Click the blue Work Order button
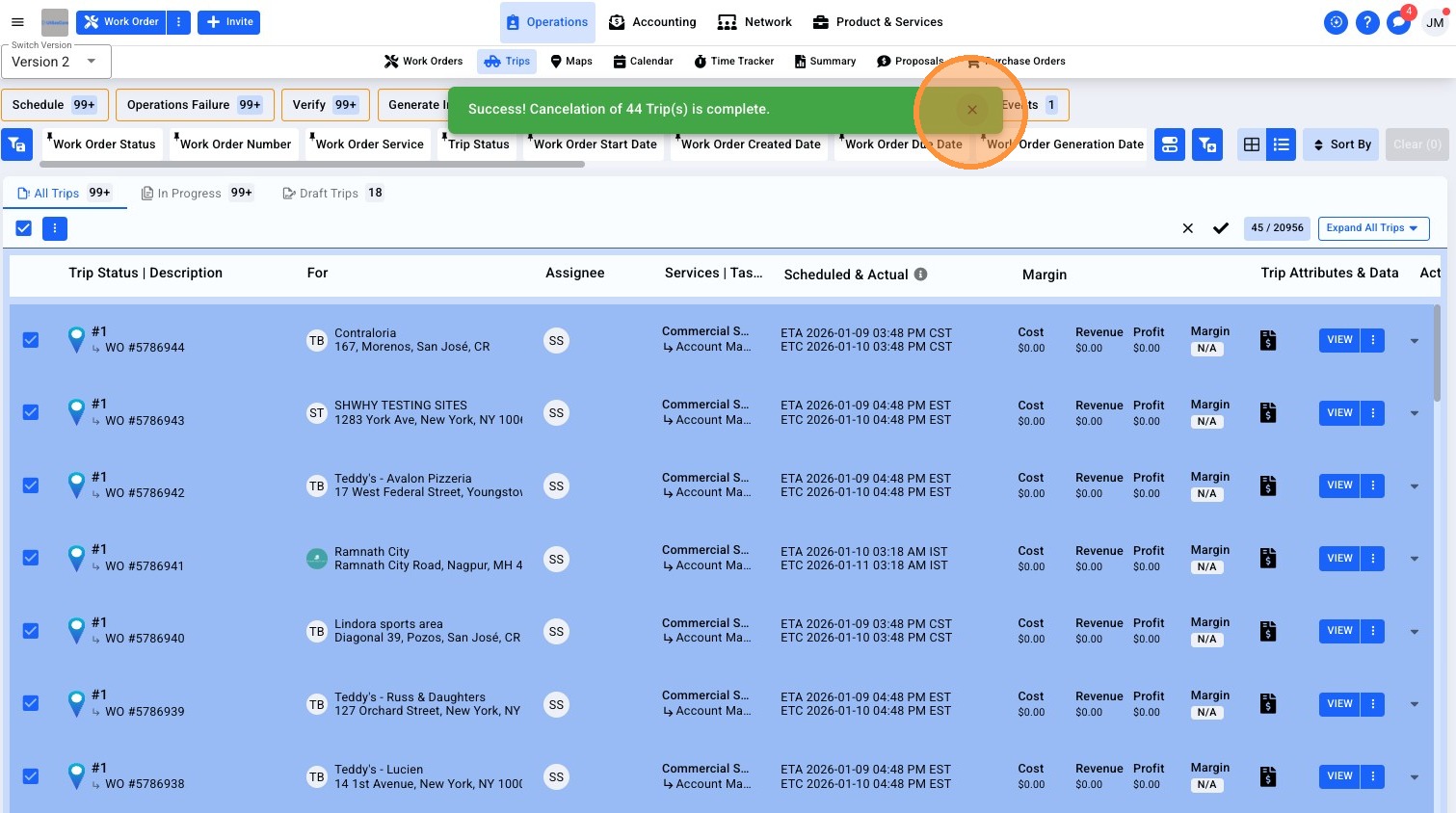The height and width of the screenshot is (813, 1456). [121, 22]
